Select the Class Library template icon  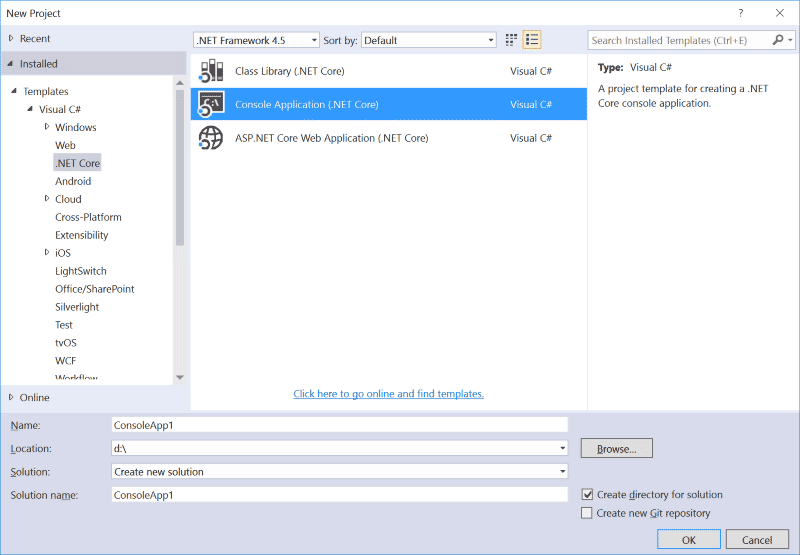211,71
